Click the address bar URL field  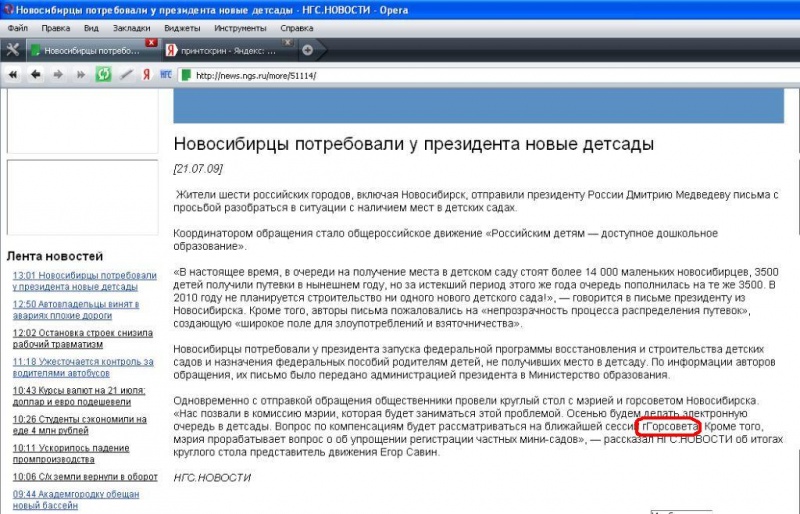click(490, 76)
